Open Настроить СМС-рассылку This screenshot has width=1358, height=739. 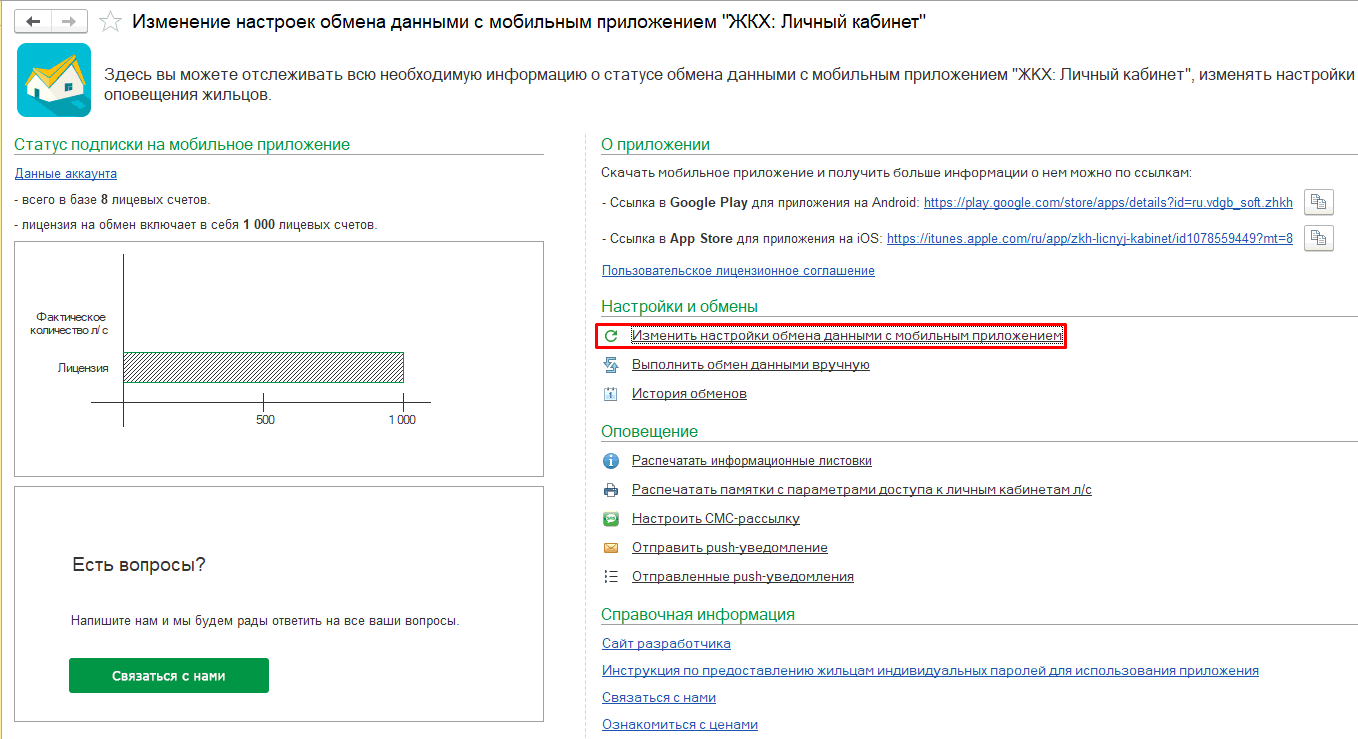click(x=716, y=519)
